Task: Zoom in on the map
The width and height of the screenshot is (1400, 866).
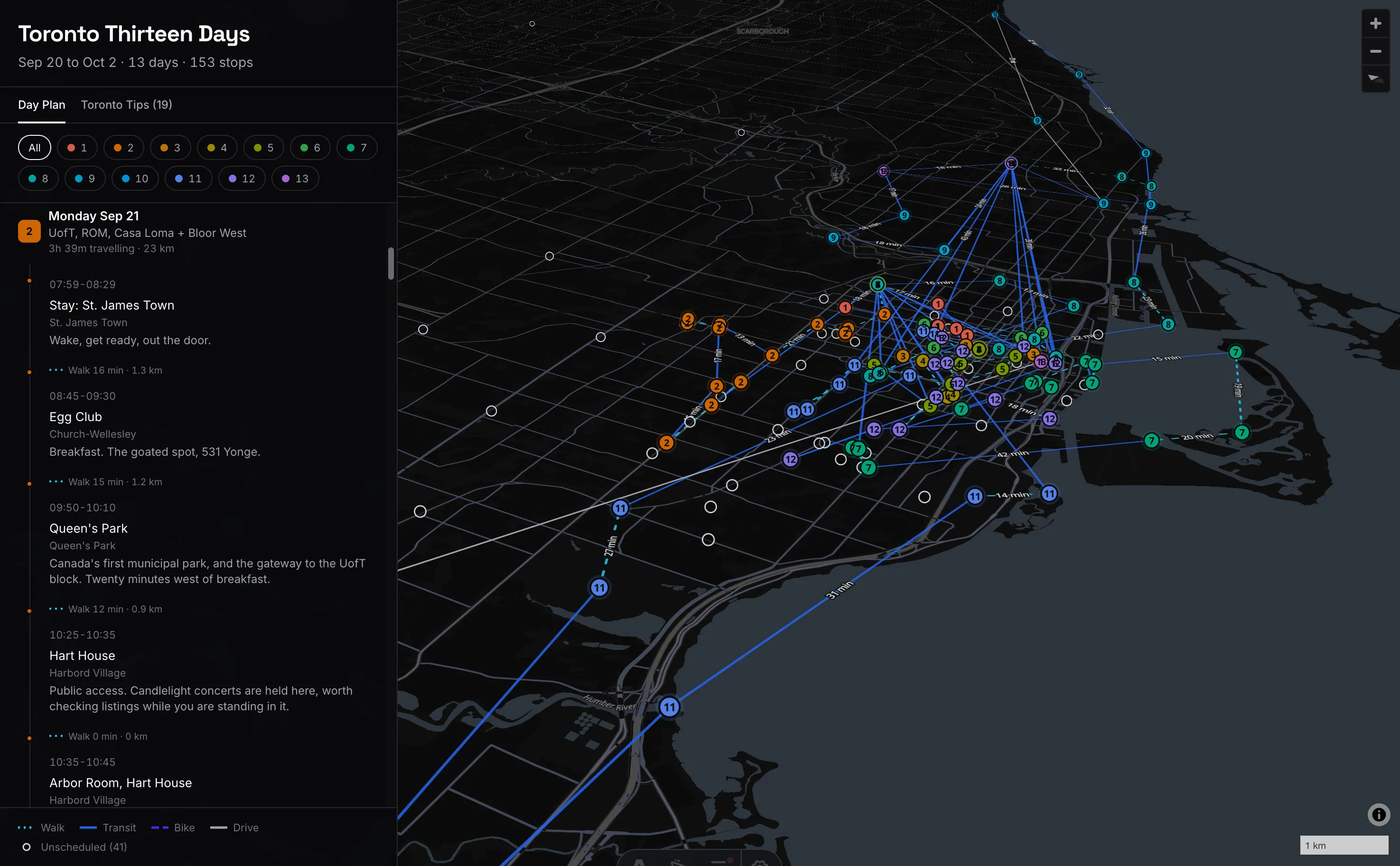Action: pyautogui.click(x=1375, y=23)
